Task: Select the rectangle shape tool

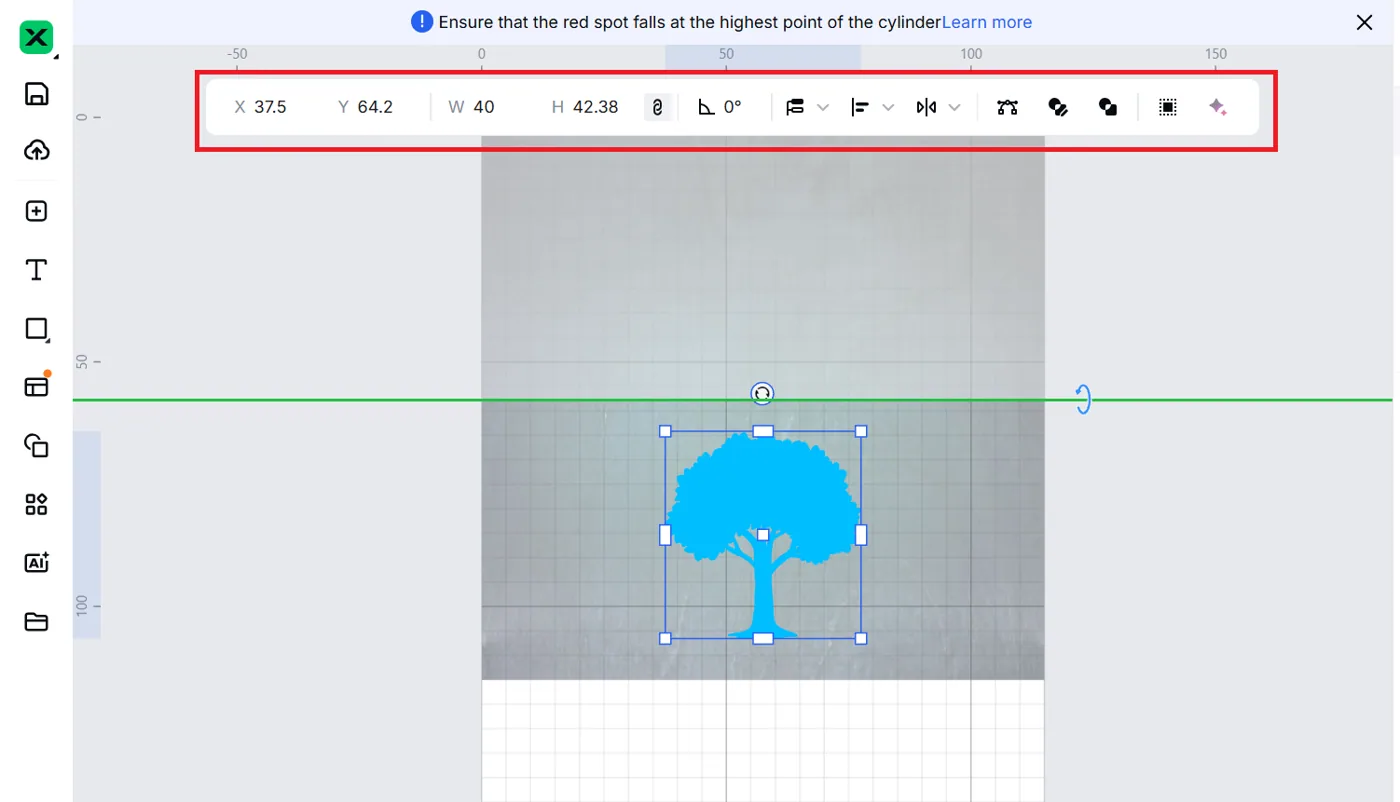Action: point(37,329)
